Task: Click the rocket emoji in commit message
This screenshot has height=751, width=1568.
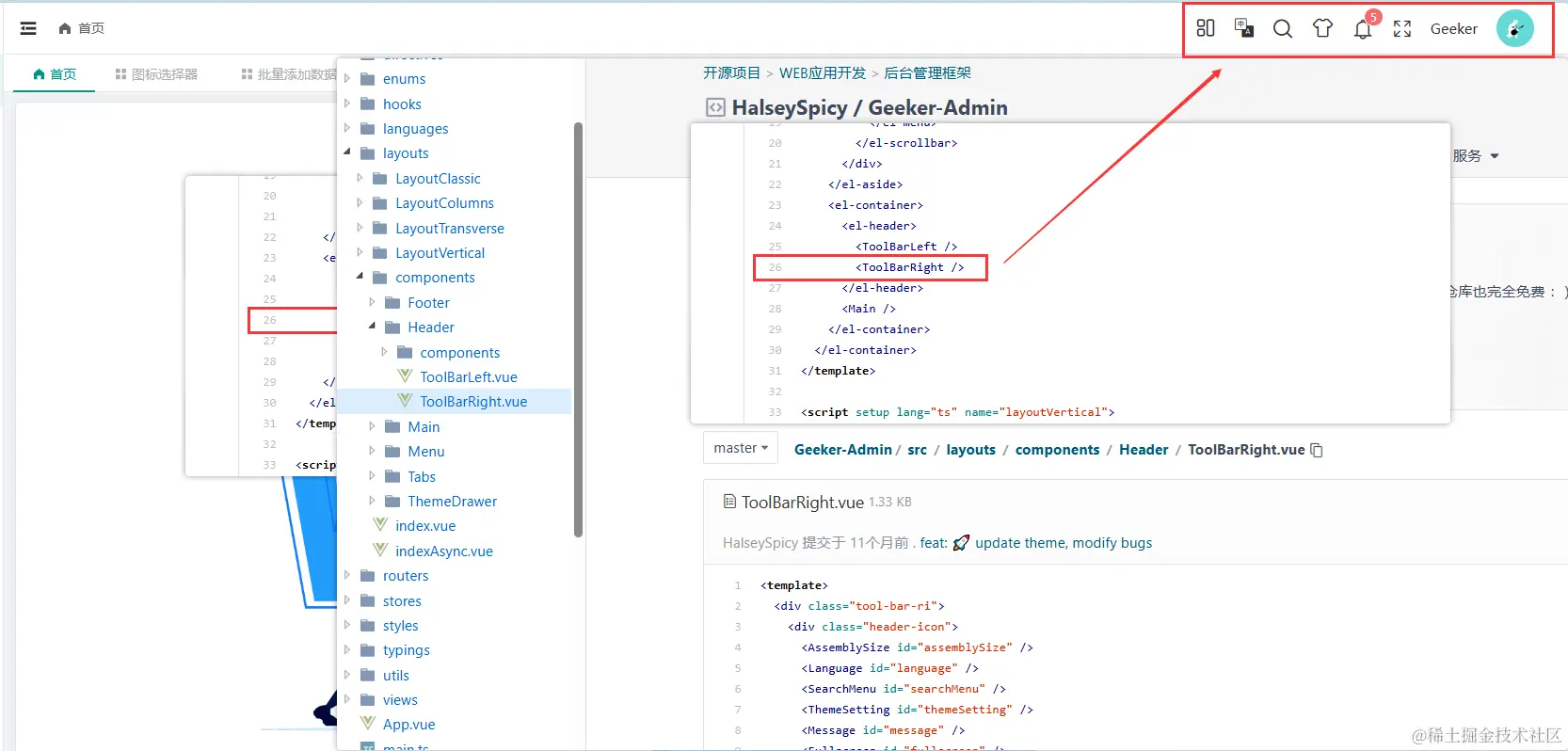Action: [961, 543]
